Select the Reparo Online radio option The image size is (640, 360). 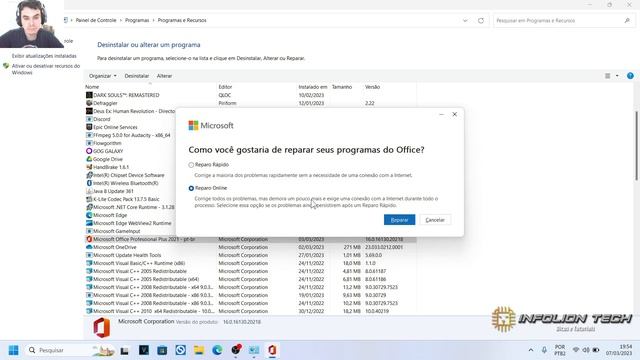coord(191,188)
